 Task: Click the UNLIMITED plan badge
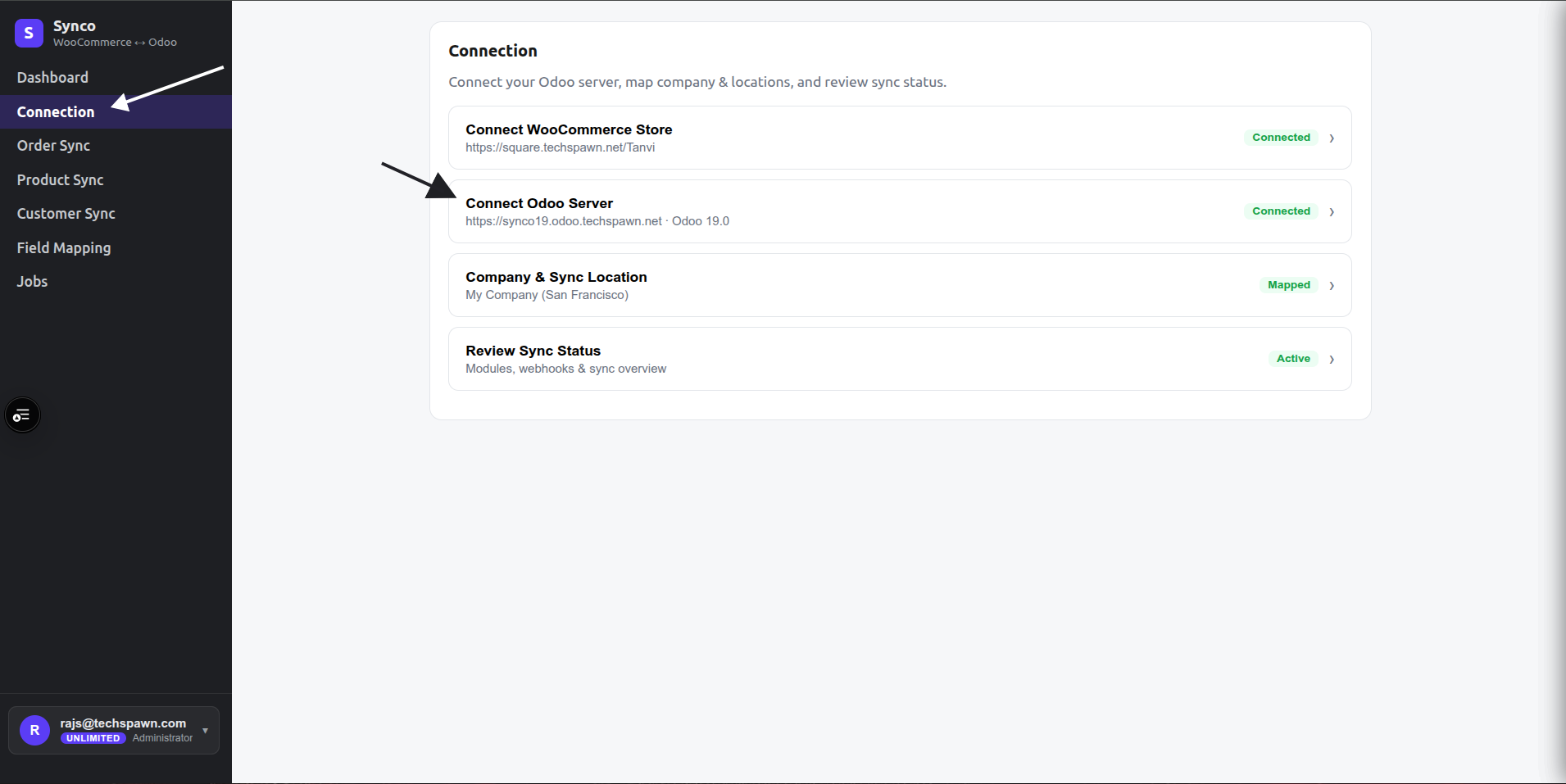coord(93,738)
